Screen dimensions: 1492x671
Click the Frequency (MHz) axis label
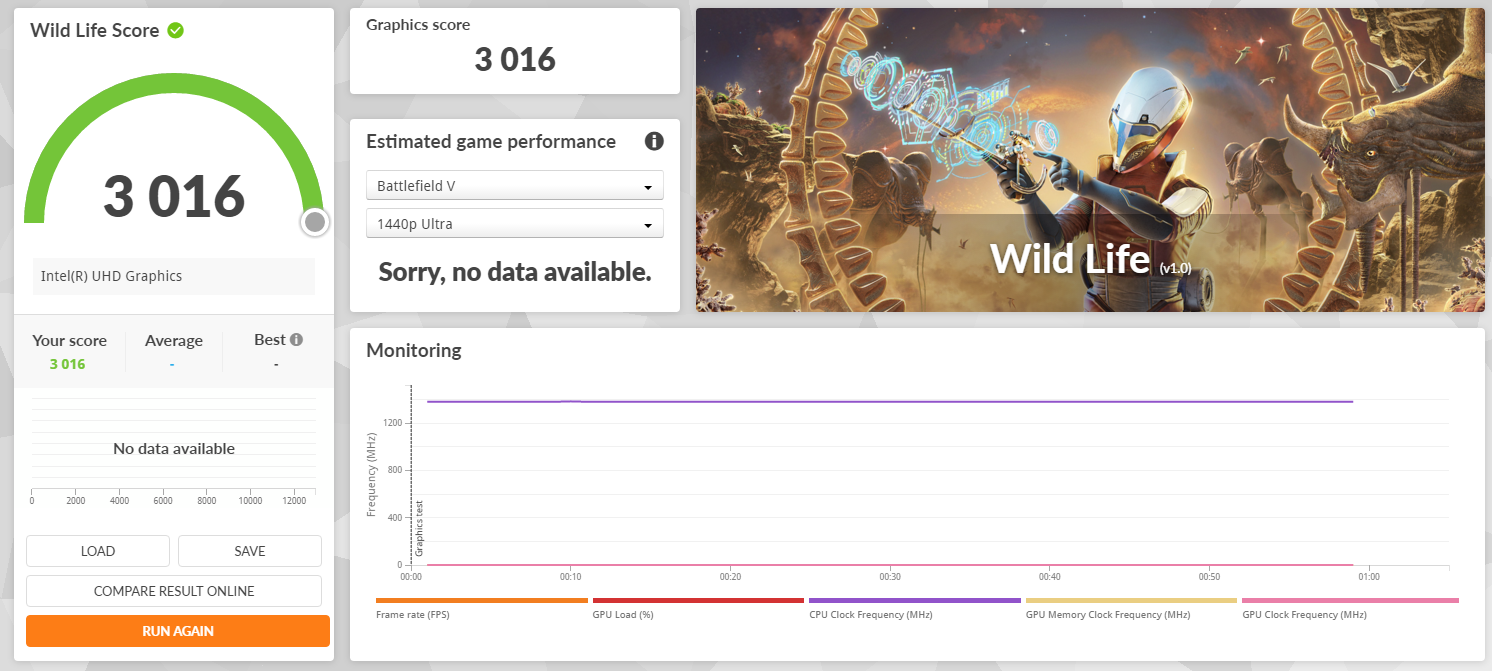pyautogui.click(x=372, y=474)
